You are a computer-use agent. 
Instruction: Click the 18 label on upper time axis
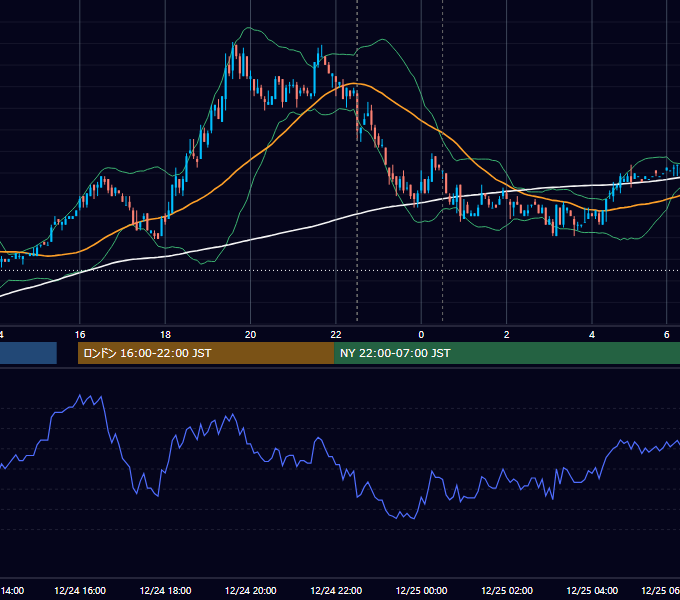point(165,335)
